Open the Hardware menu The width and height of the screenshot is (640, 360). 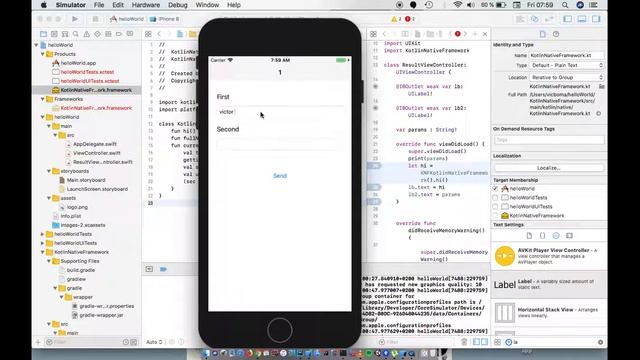click(146, 5)
